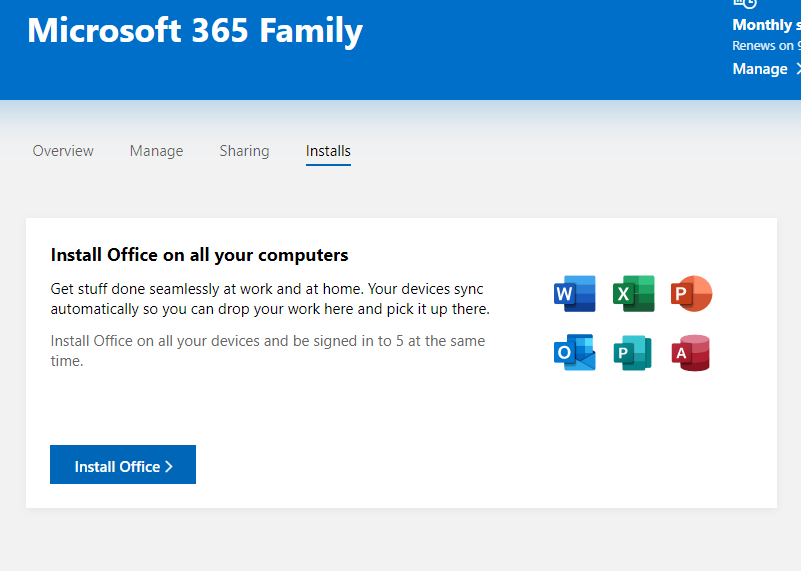This screenshot has height=571, width=801.
Task: Click the Publisher app icon
Action: pos(633,352)
